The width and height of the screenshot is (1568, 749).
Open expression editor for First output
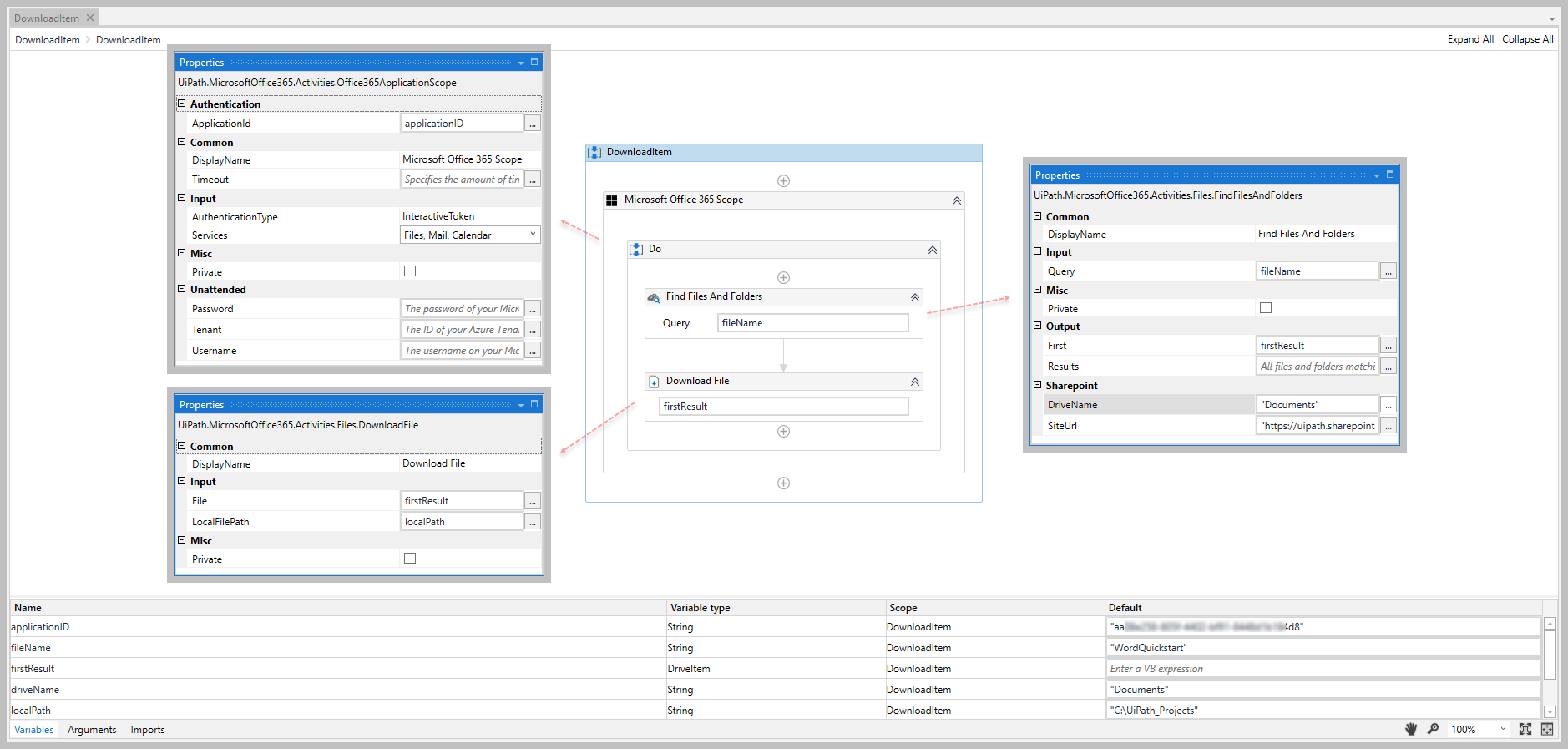coord(1388,346)
